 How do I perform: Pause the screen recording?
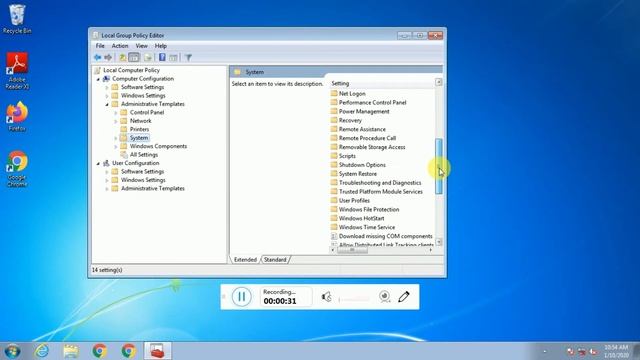(x=242, y=297)
